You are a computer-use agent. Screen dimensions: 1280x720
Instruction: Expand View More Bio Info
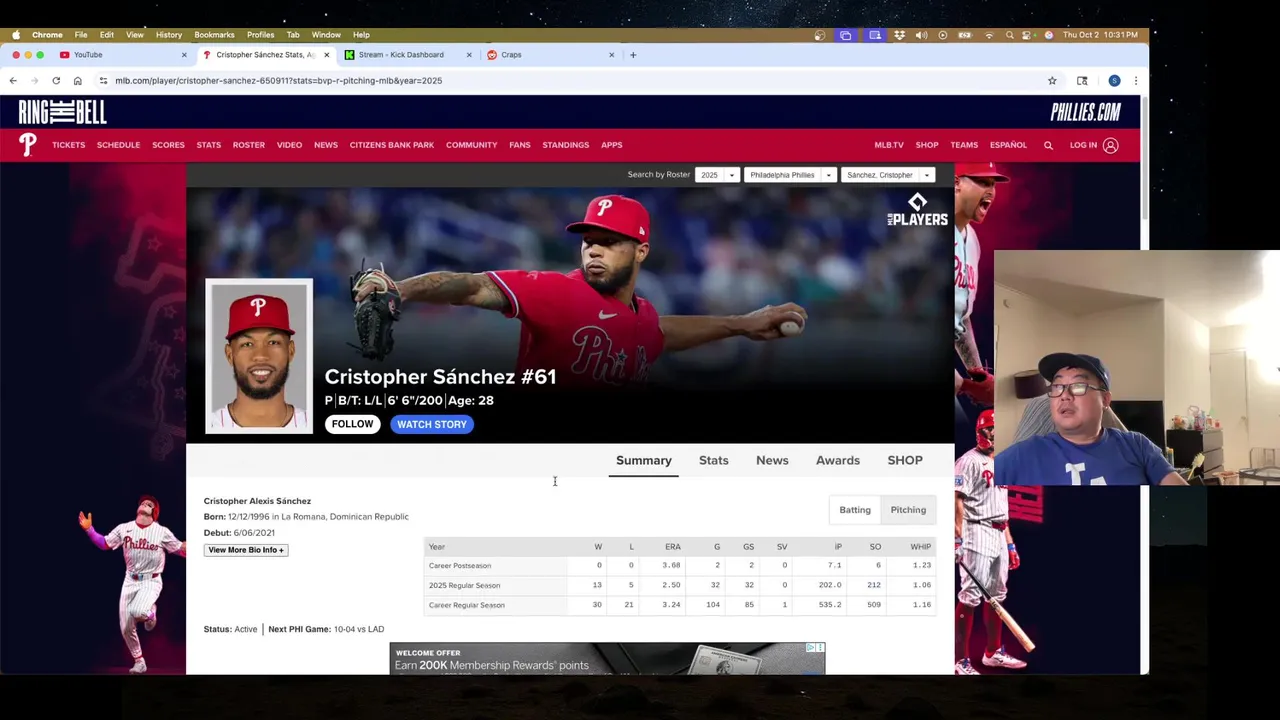tap(245, 550)
